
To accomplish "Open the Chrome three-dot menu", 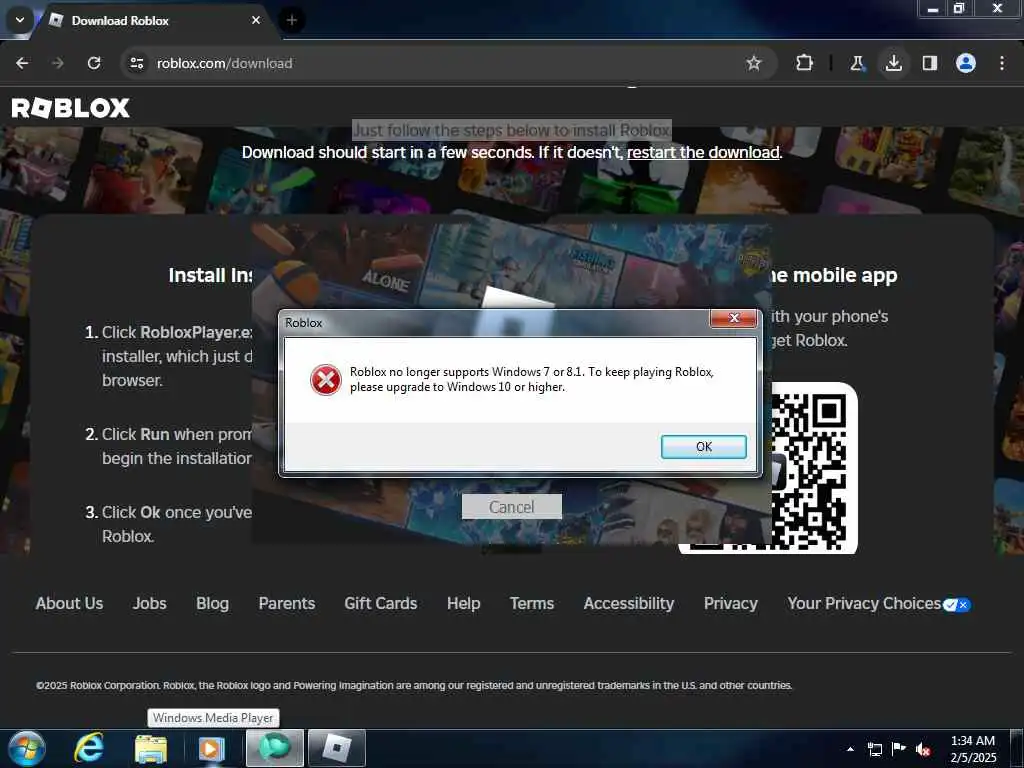I will (x=1002, y=63).
